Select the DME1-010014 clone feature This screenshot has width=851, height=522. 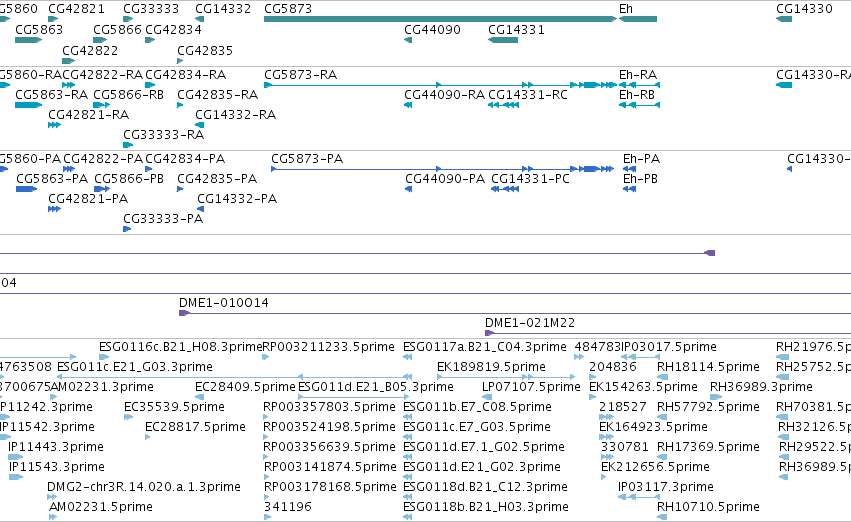(x=224, y=303)
